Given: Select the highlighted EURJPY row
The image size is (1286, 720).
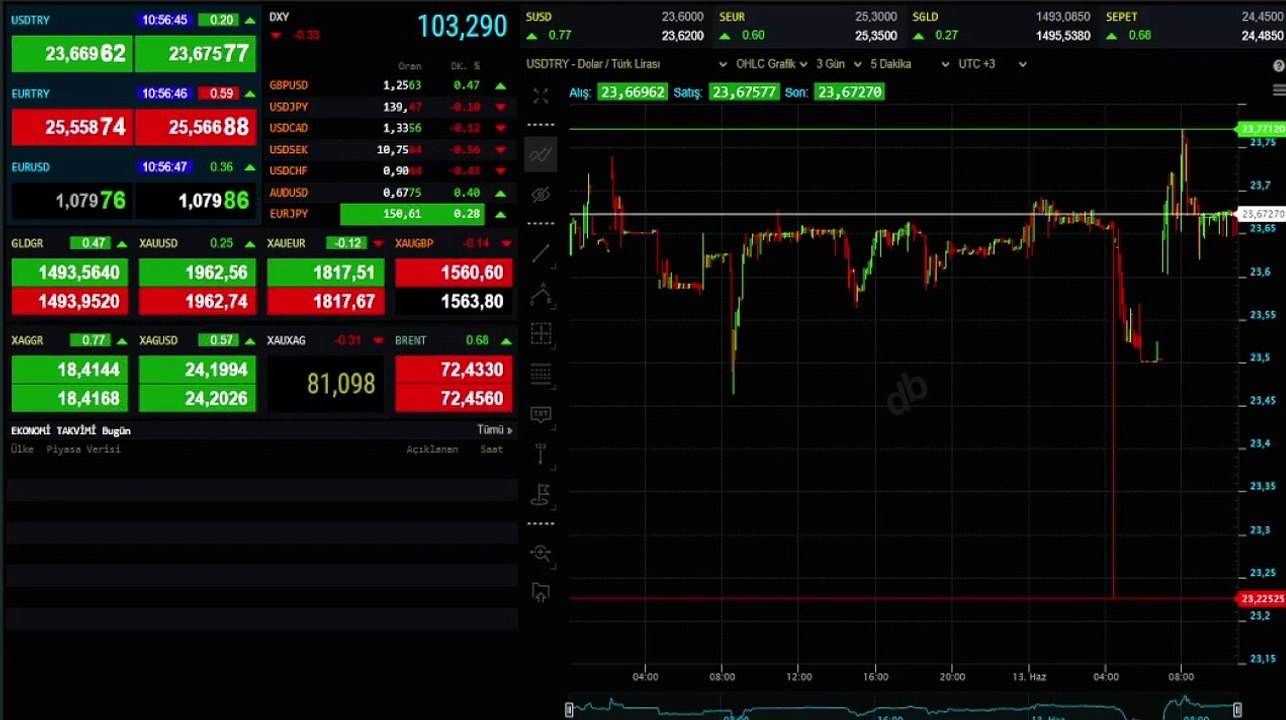Looking at the screenshot, I should (x=388, y=214).
